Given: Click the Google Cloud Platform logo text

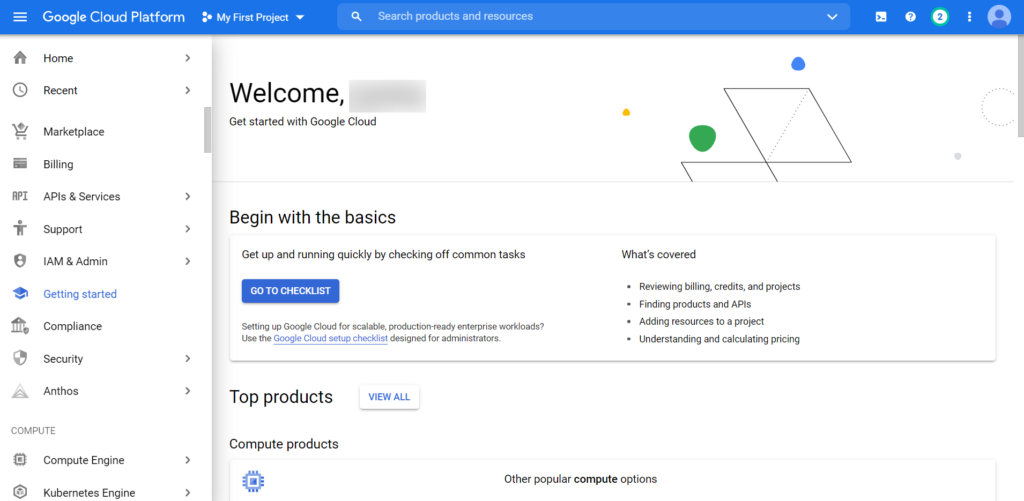Looking at the screenshot, I should (x=114, y=17).
